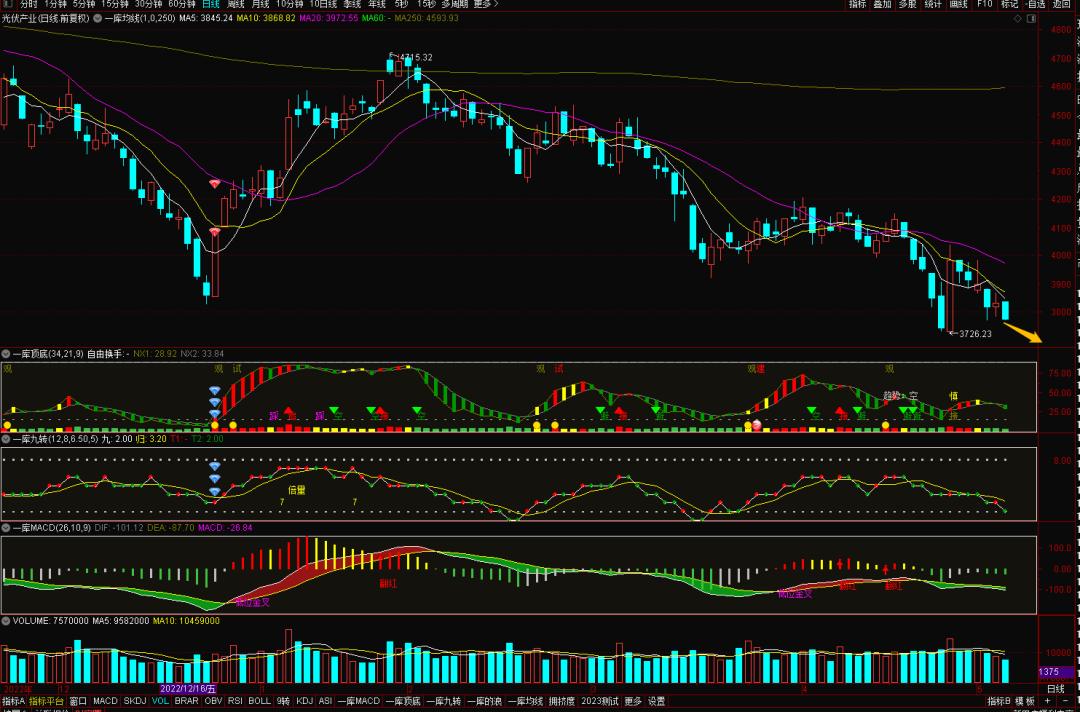Select 一库的浪 in bottom indicator bar
This screenshot has height=712, width=1080.
click(x=484, y=701)
